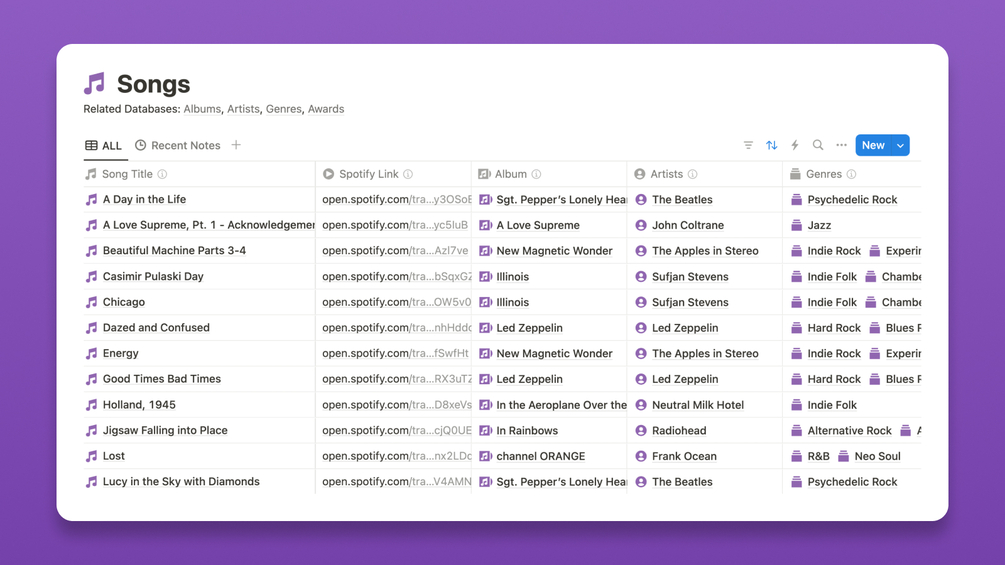Open Hard Rock genre in Good Times Bad Times row
Viewport: 1005px width, 565px height.
click(834, 379)
